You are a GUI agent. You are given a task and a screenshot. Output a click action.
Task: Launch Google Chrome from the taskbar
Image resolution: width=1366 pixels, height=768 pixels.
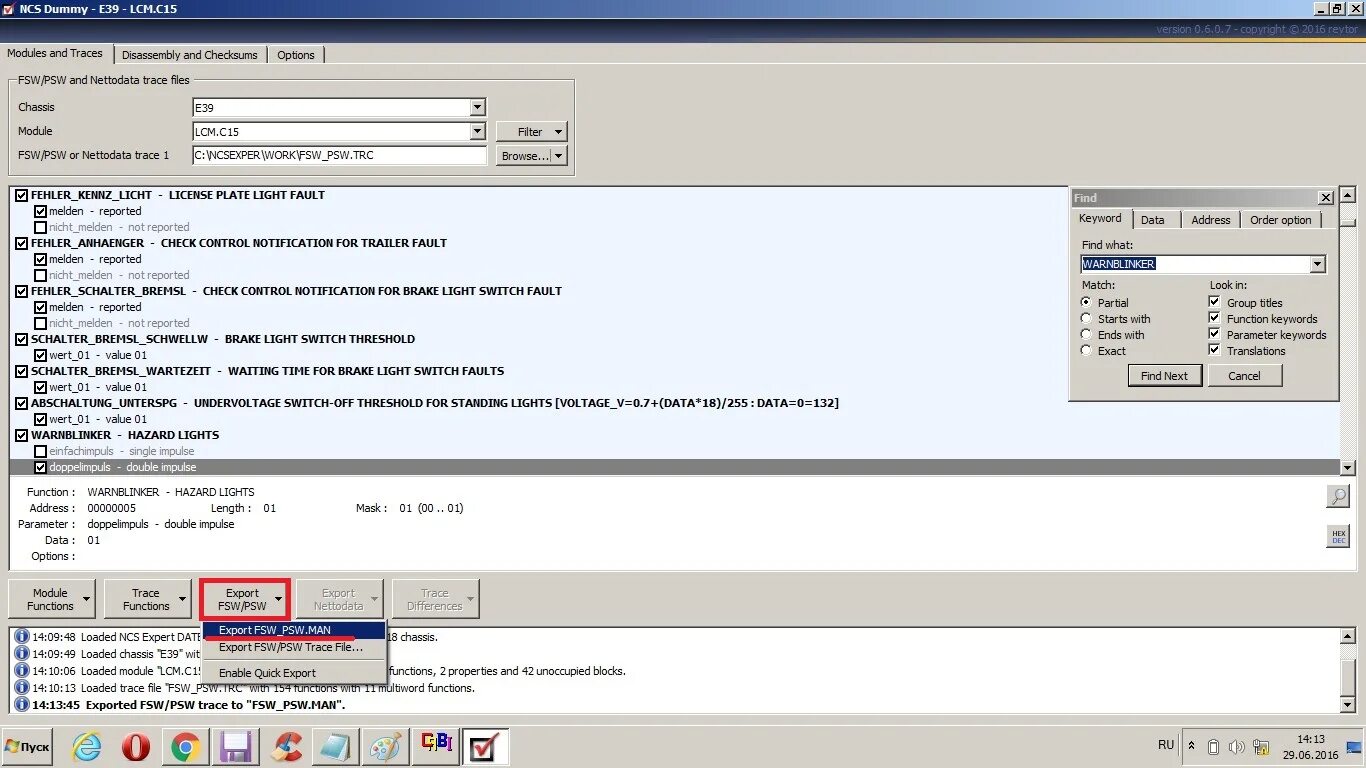click(185, 747)
